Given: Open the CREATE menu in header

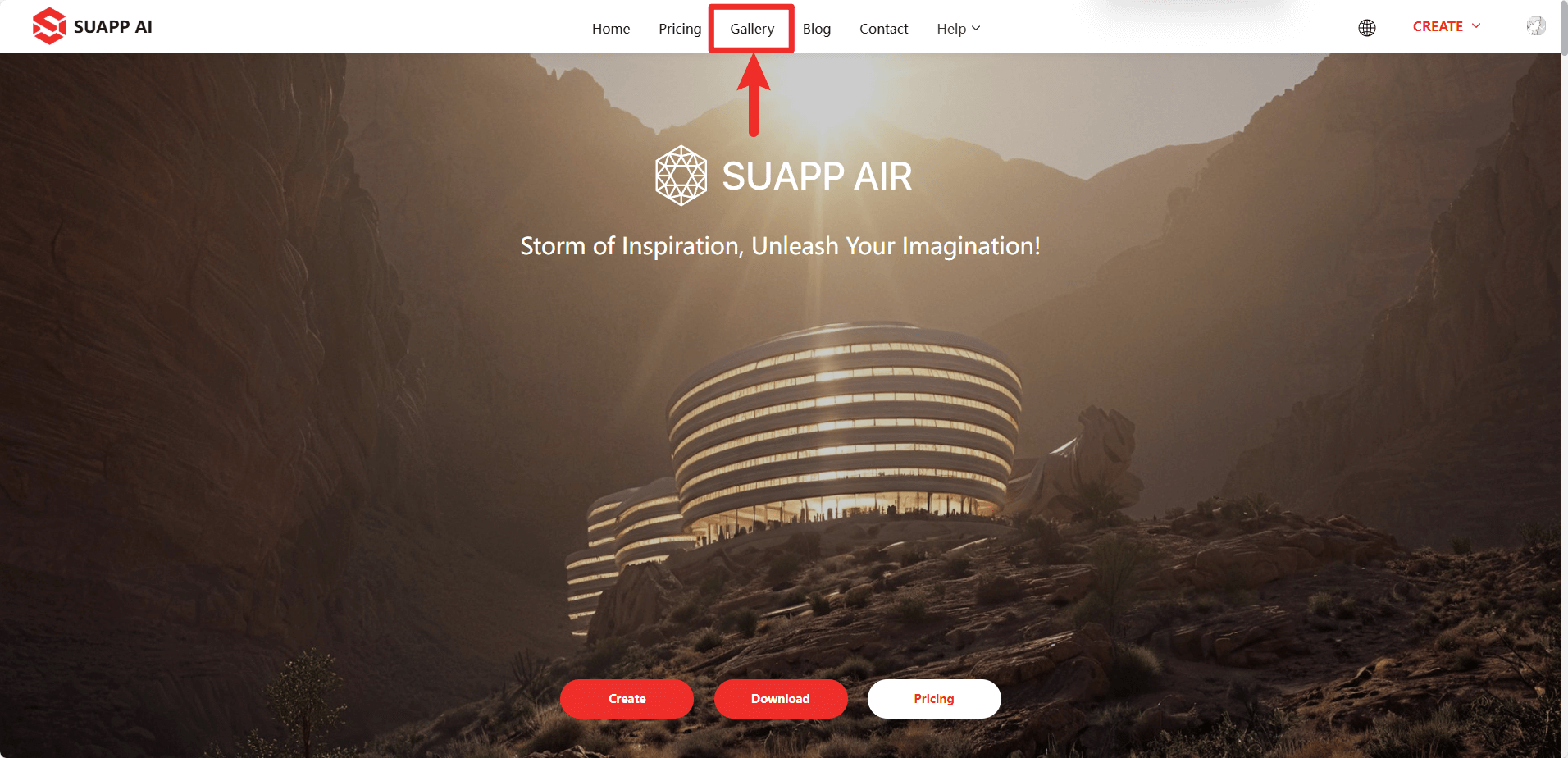Looking at the screenshot, I should [1447, 26].
